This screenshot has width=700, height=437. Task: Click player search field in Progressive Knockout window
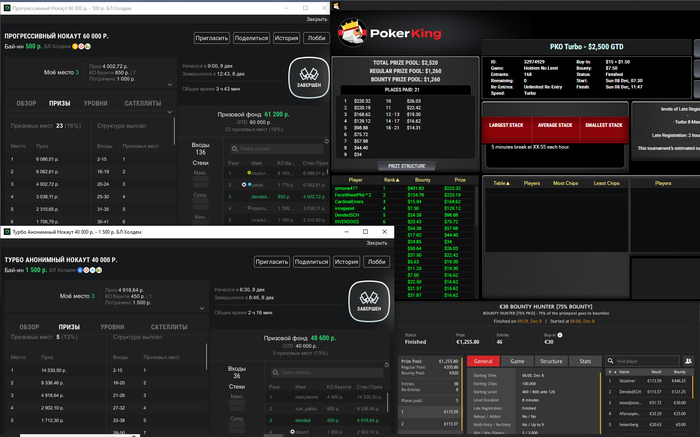[x=276, y=149]
